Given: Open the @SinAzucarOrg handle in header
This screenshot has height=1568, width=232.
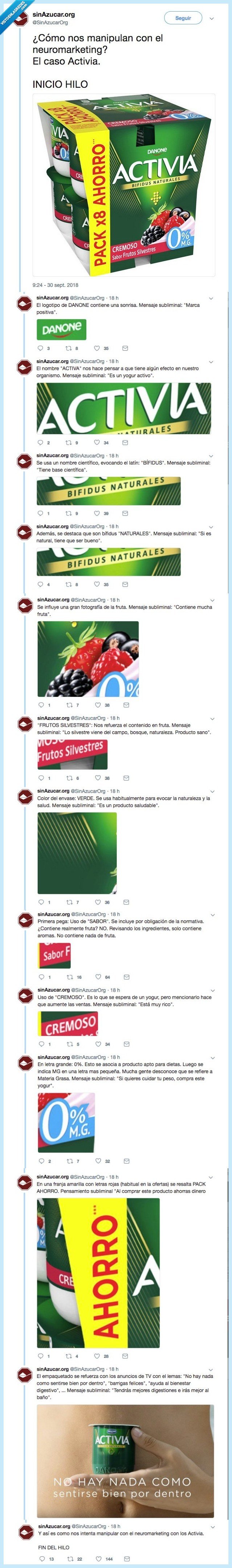Looking at the screenshot, I should point(50,22).
